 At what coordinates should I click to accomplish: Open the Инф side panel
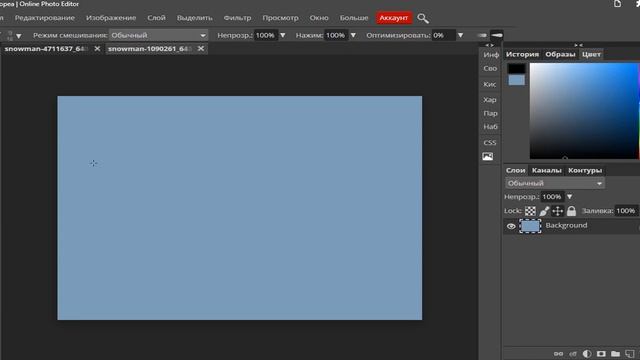491,54
